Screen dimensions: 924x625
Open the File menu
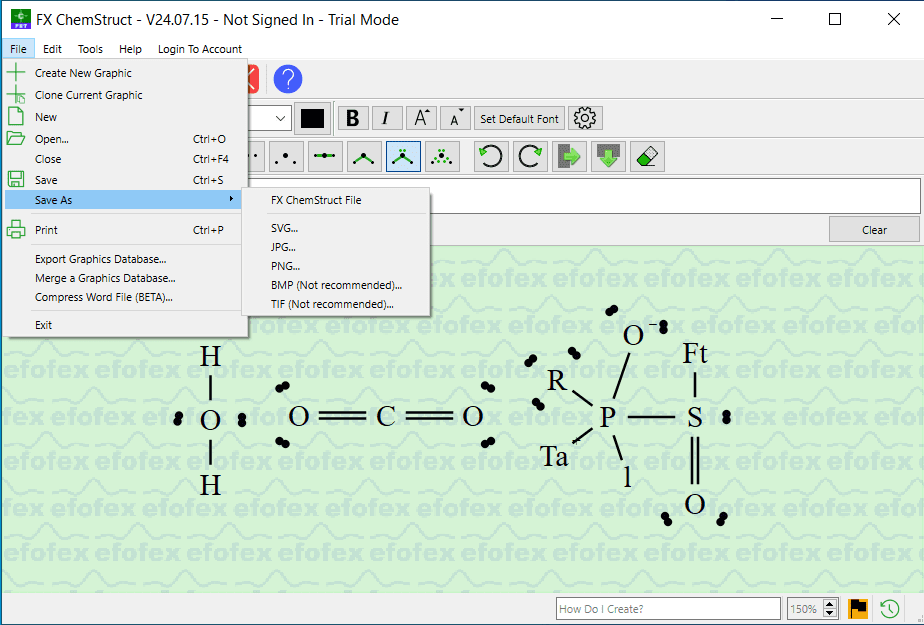(x=18, y=49)
